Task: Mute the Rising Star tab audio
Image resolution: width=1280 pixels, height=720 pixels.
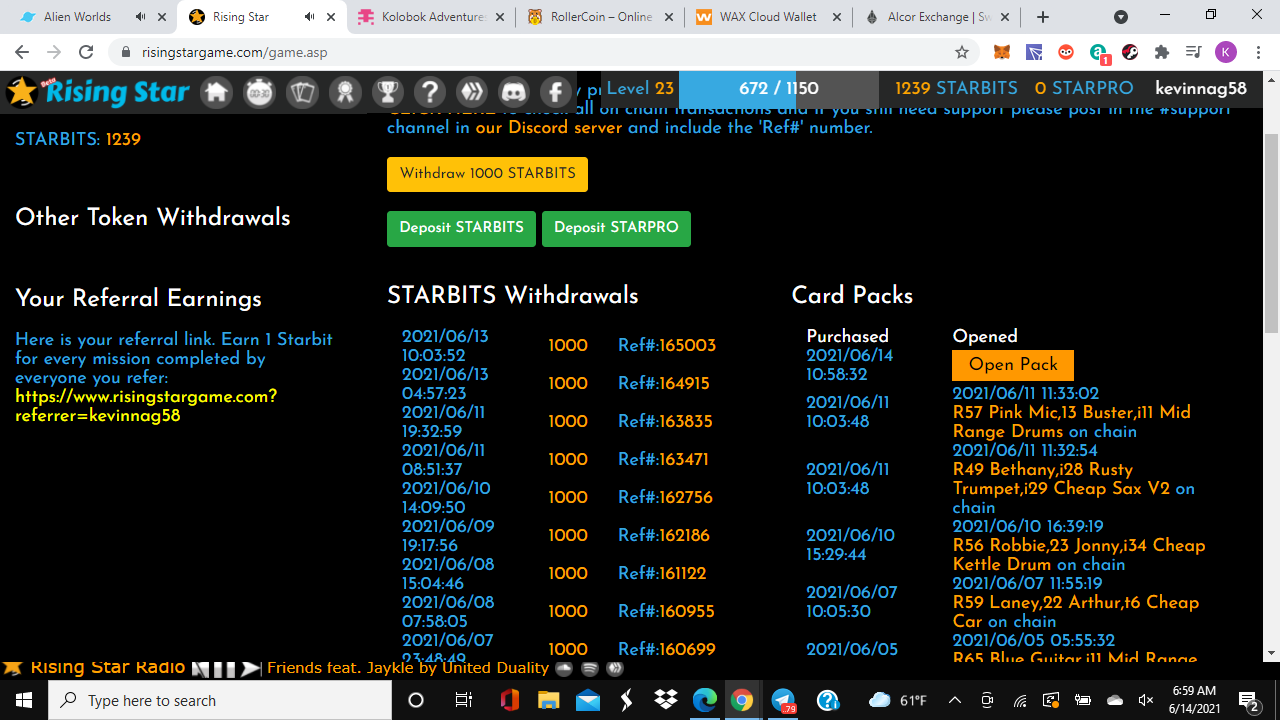Action: coord(309,17)
